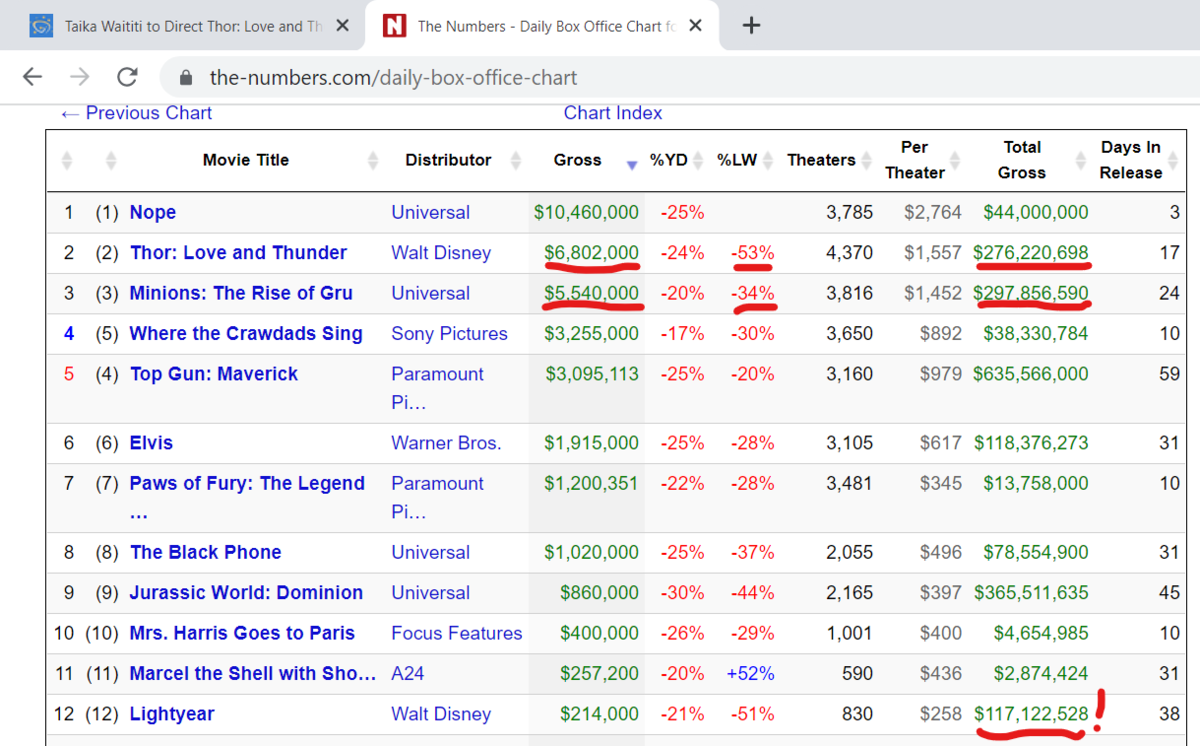Select The Numbers Daily Box Office tab
Screen dimensions: 1200x746
540,26
